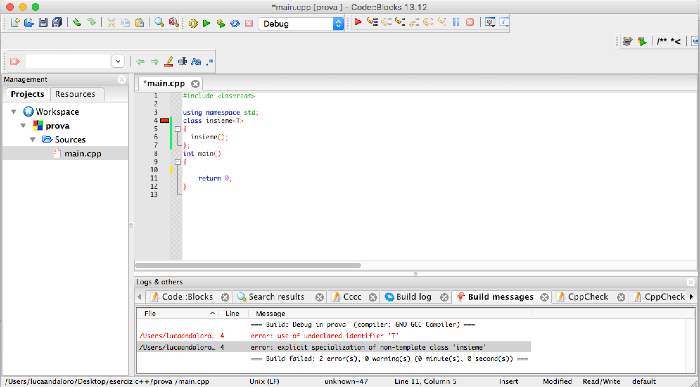Clear the search field red arrow icon
The width and height of the screenshot is (700, 387).
pyautogui.click(x=15, y=62)
